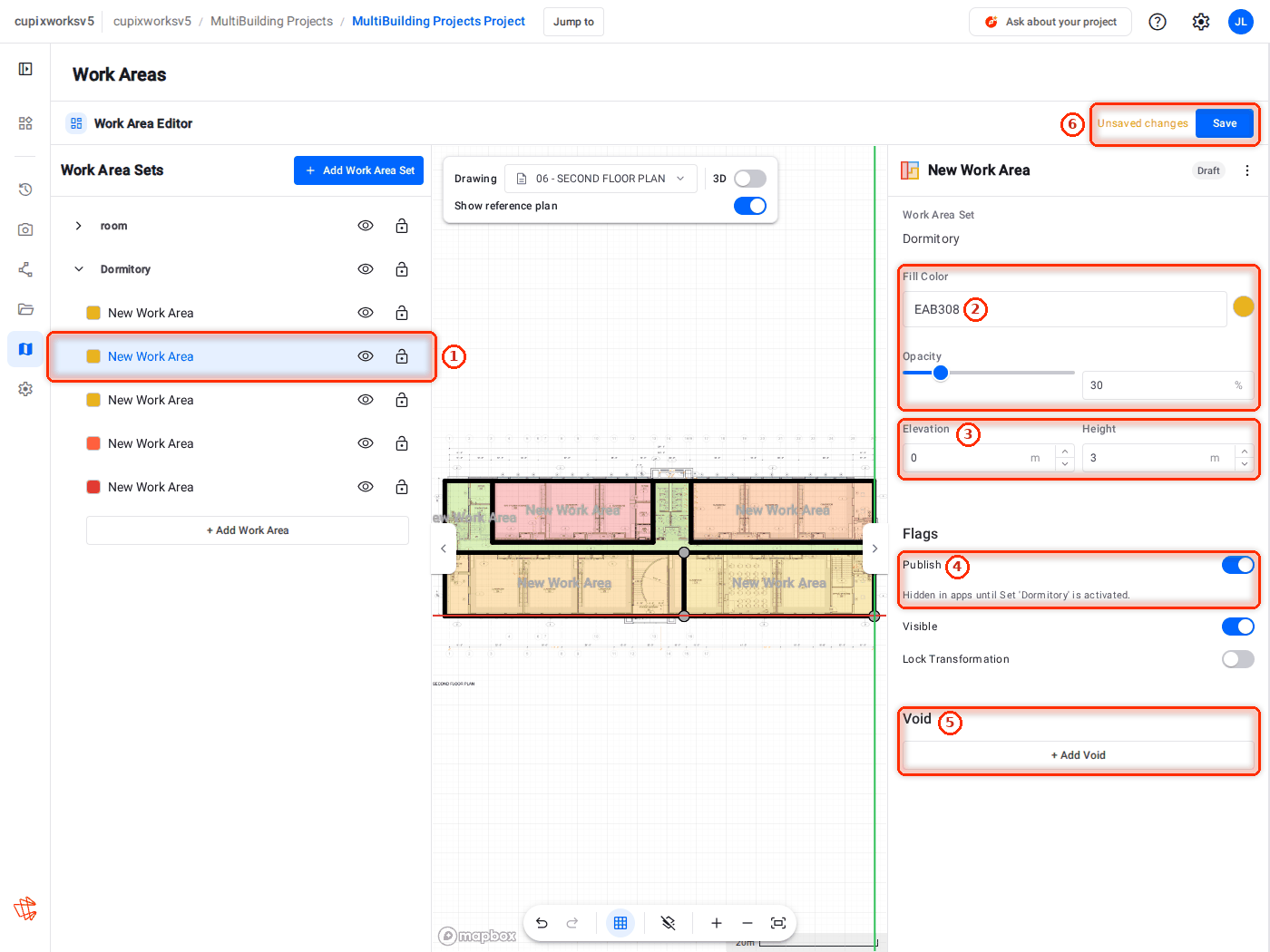Zoom out on the map with minus
This screenshot has width=1270, height=952.
click(x=747, y=923)
